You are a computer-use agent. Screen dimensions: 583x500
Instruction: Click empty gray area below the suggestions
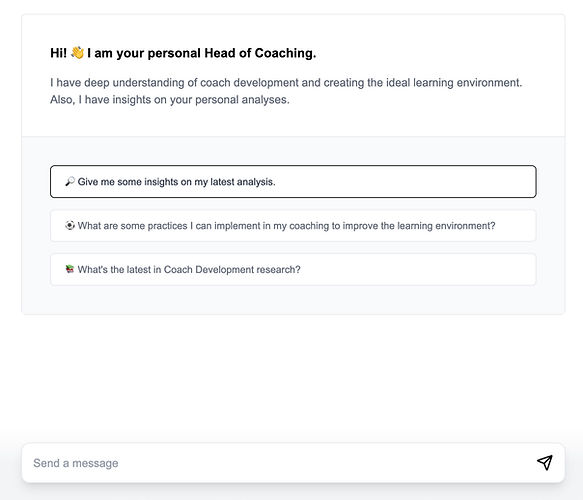tap(293, 300)
